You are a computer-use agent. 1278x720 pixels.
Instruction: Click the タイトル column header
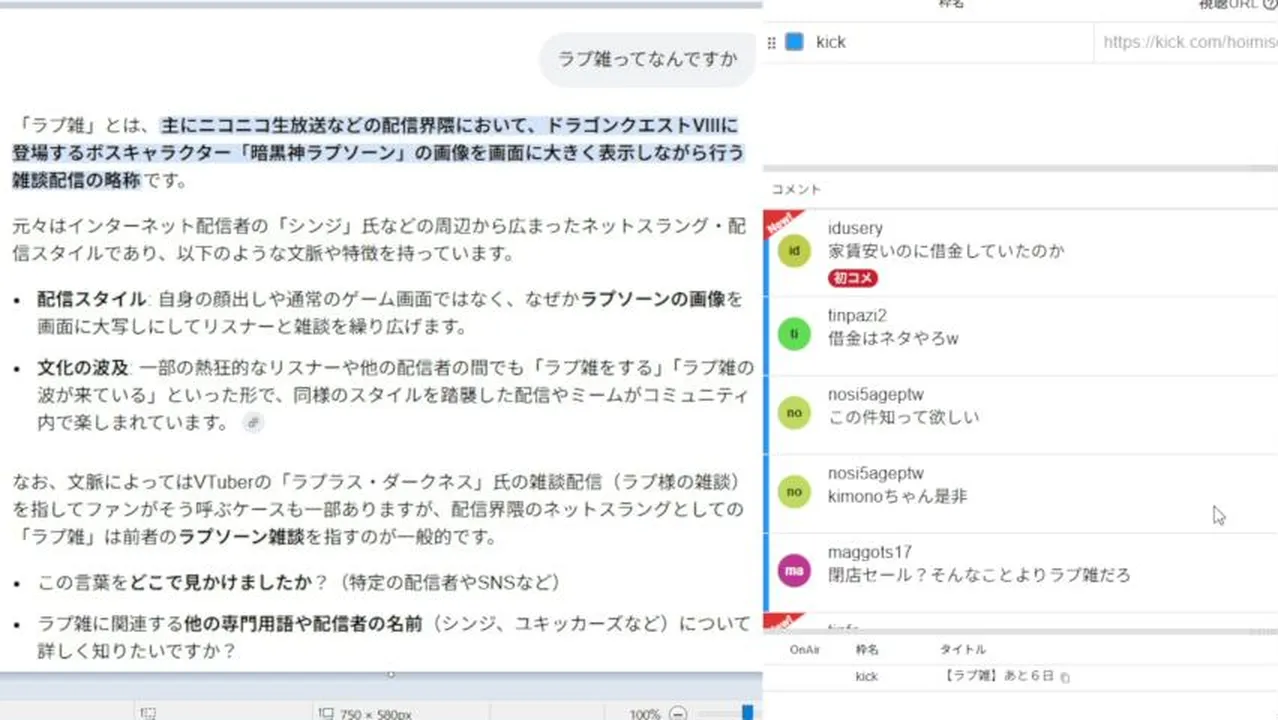point(962,650)
